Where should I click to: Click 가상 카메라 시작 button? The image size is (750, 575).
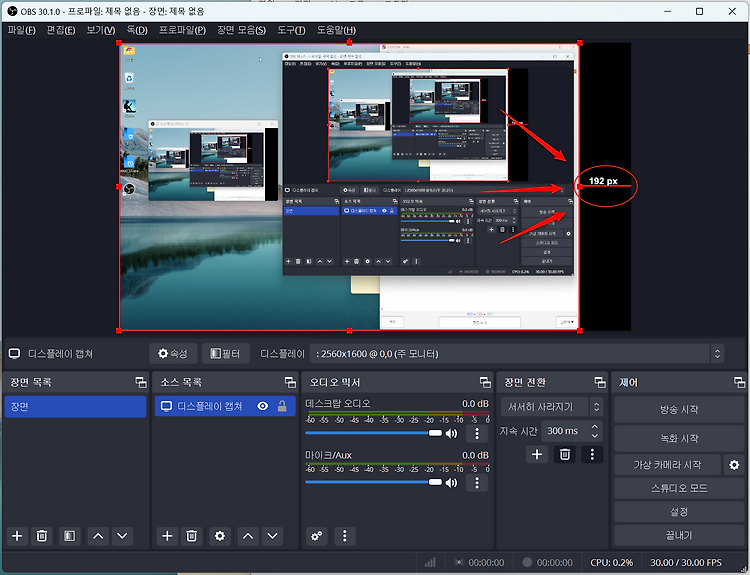click(x=667, y=464)
